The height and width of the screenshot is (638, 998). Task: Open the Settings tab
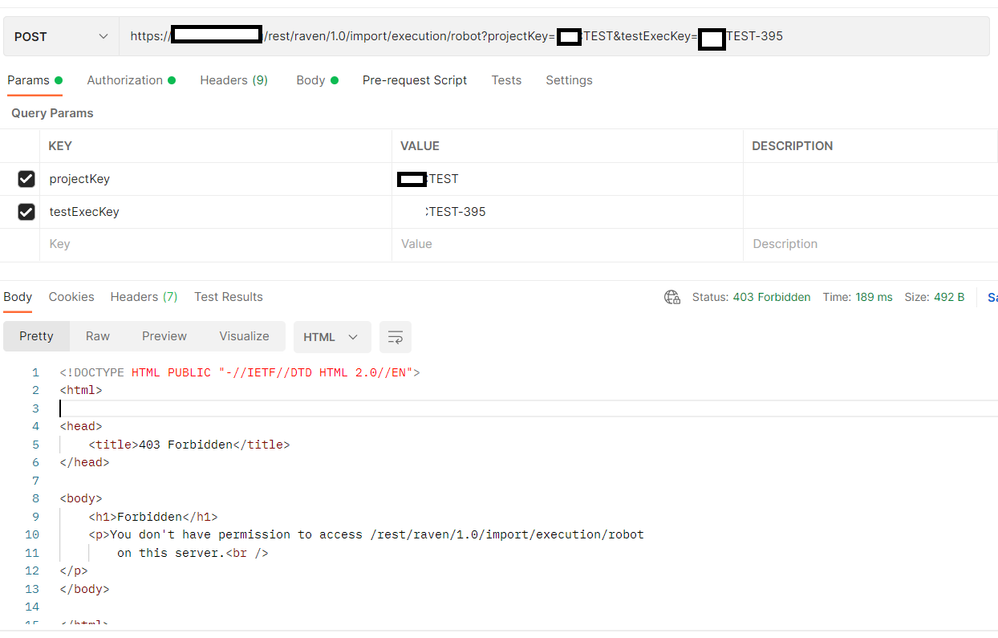pyautogui.click(x=569, y=80)
